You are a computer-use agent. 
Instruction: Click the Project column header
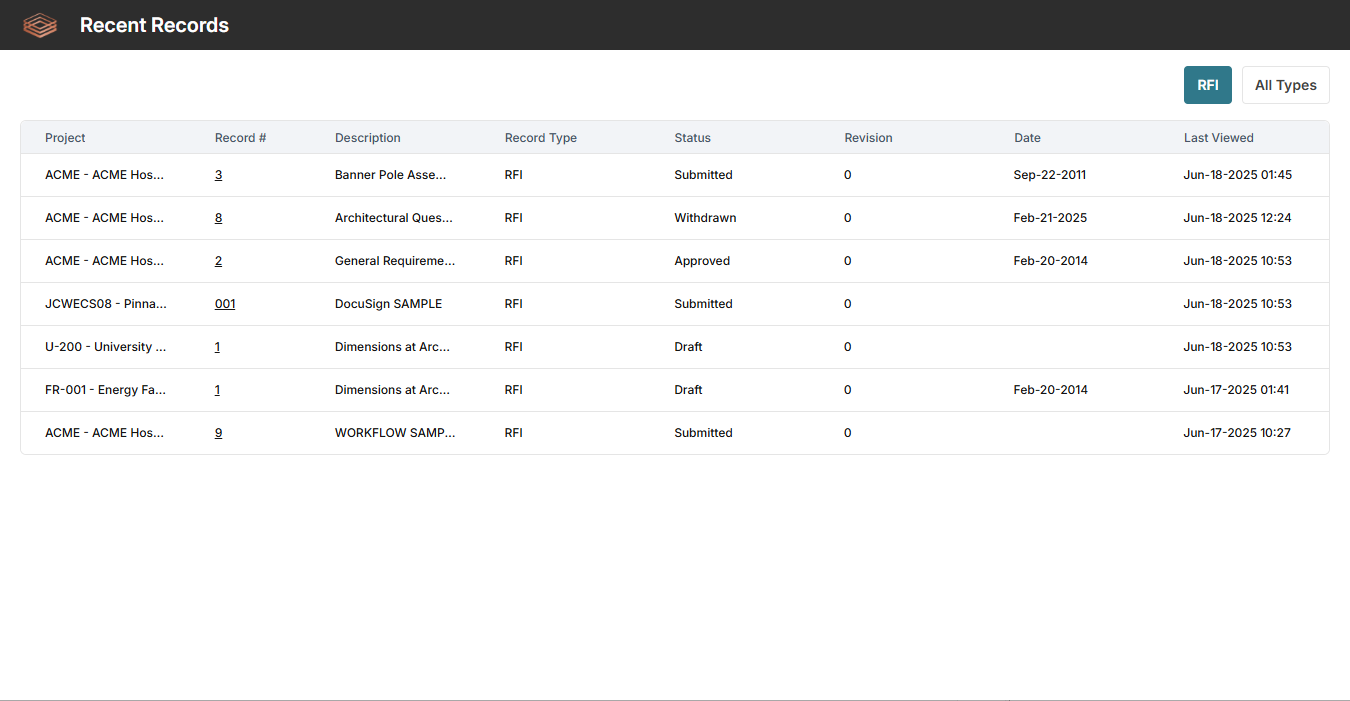click(65, 138)
